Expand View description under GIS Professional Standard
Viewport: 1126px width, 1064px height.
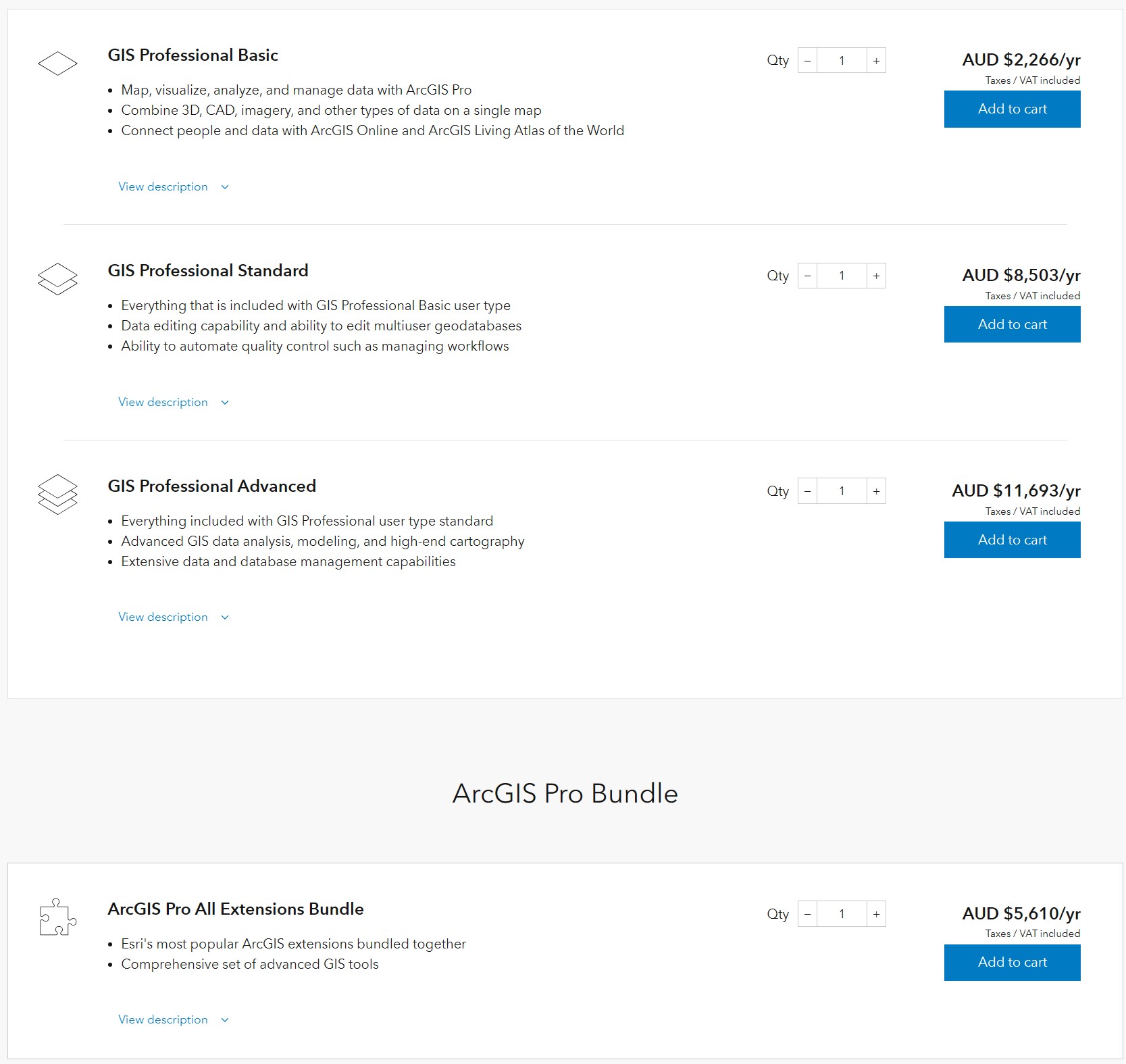pos(174,402)
